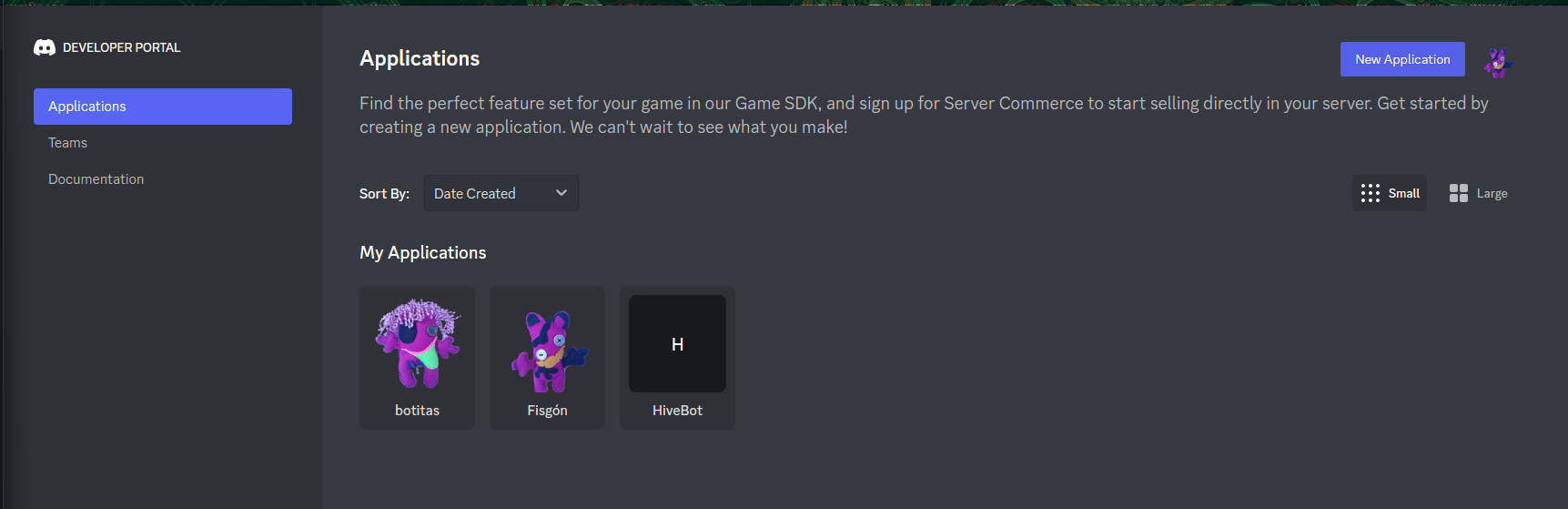Click the Applications page heading
This screenshot has height=509, width=1568.
pos(420,58)
